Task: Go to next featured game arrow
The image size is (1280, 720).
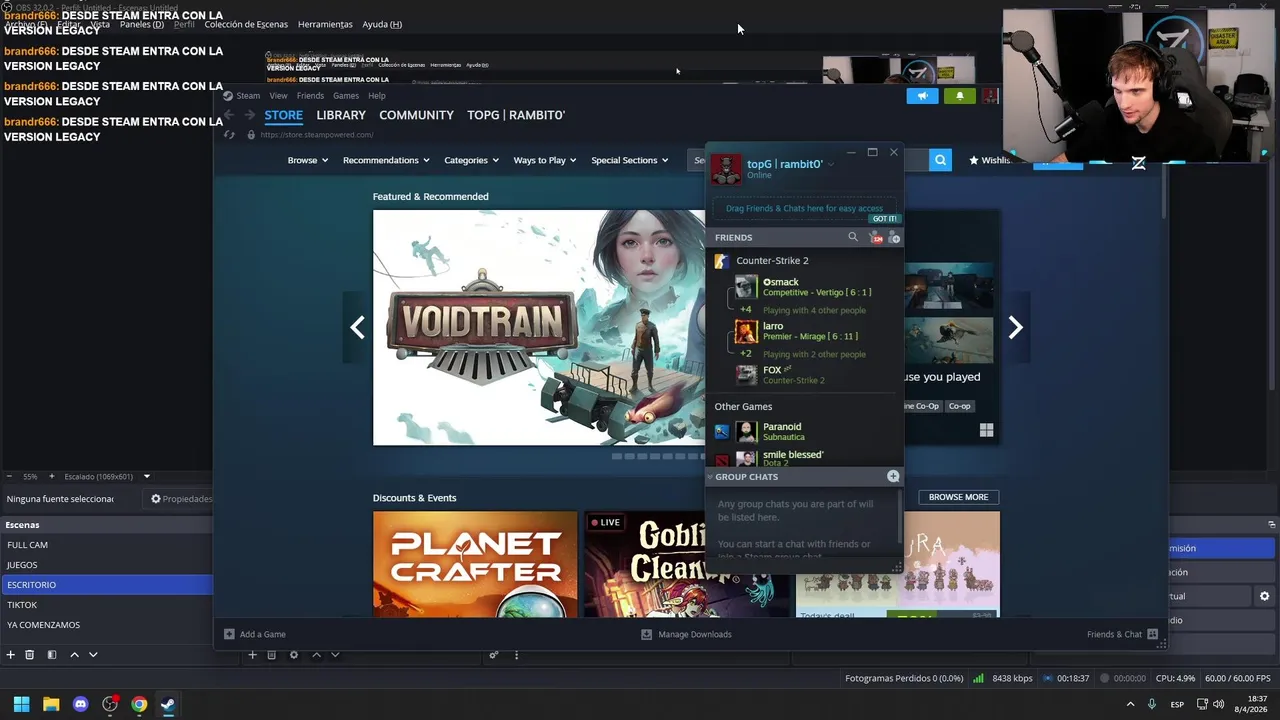Action: pos(1015,327)
